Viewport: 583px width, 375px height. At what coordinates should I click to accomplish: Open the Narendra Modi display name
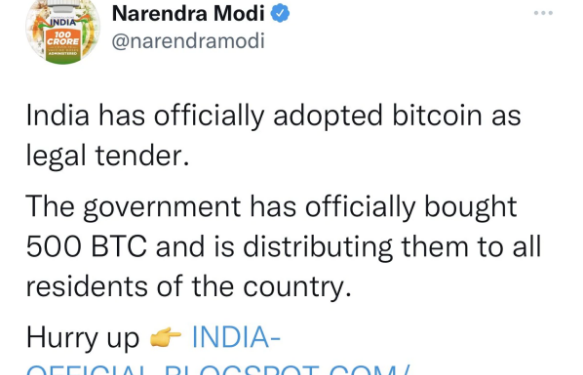[188, 13]
